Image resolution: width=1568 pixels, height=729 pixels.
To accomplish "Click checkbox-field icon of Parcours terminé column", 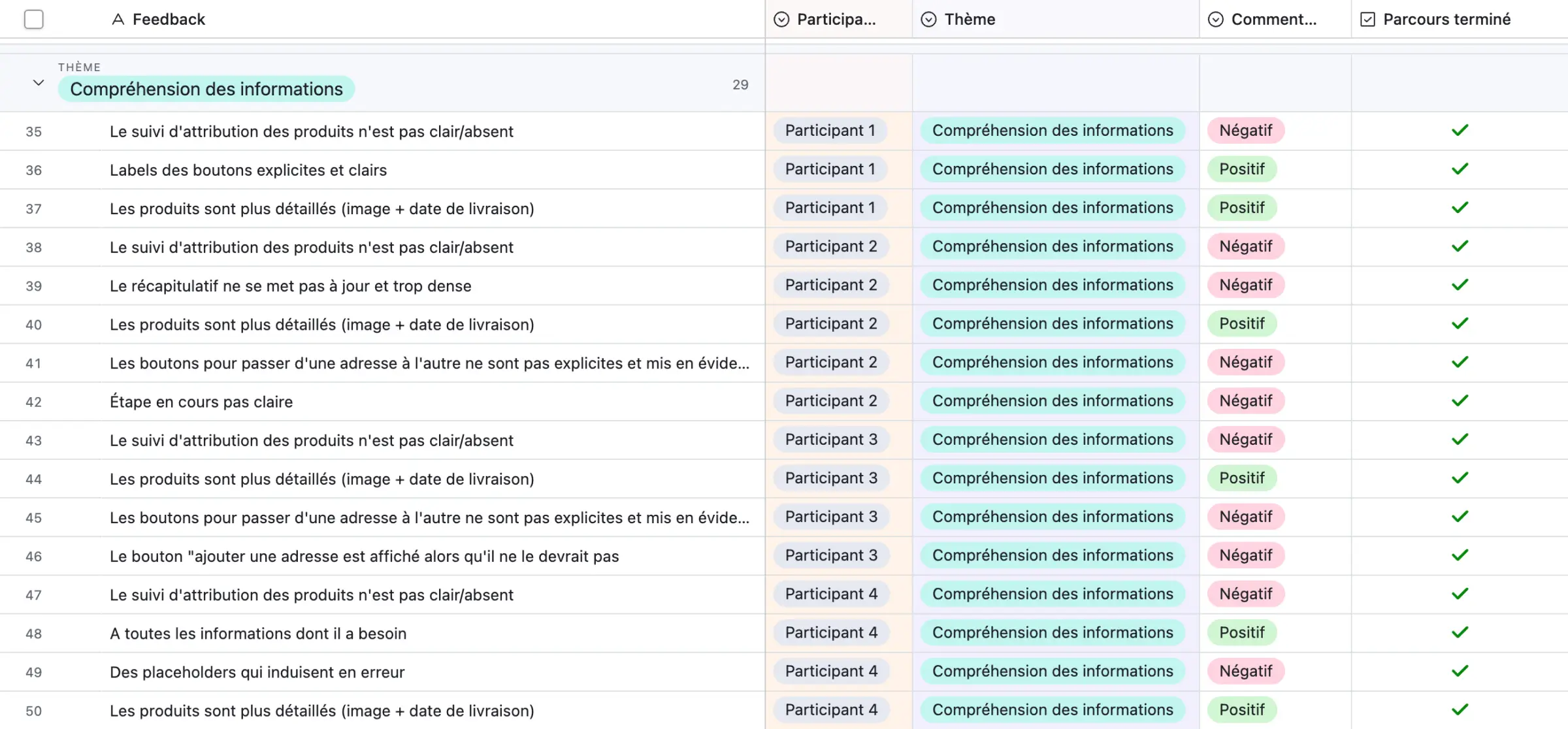I will point(1367,20).
